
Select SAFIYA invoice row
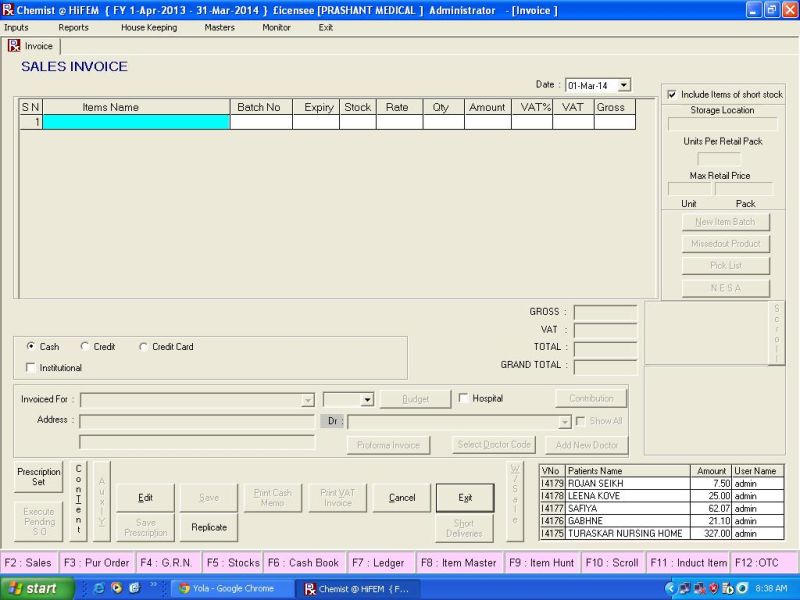[x=661, y=508]
